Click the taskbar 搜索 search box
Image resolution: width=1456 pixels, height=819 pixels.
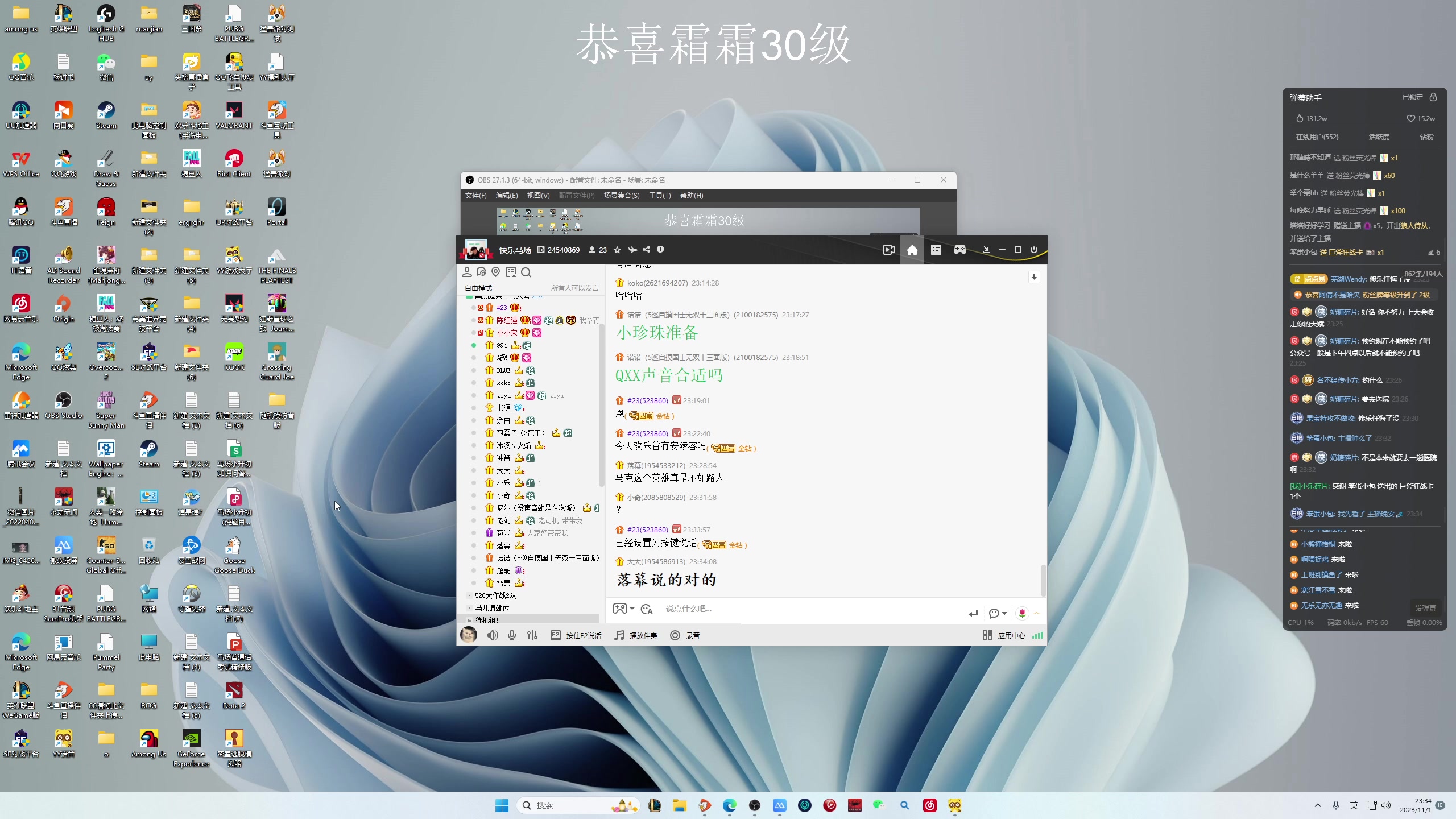click(x=578, y=805)
